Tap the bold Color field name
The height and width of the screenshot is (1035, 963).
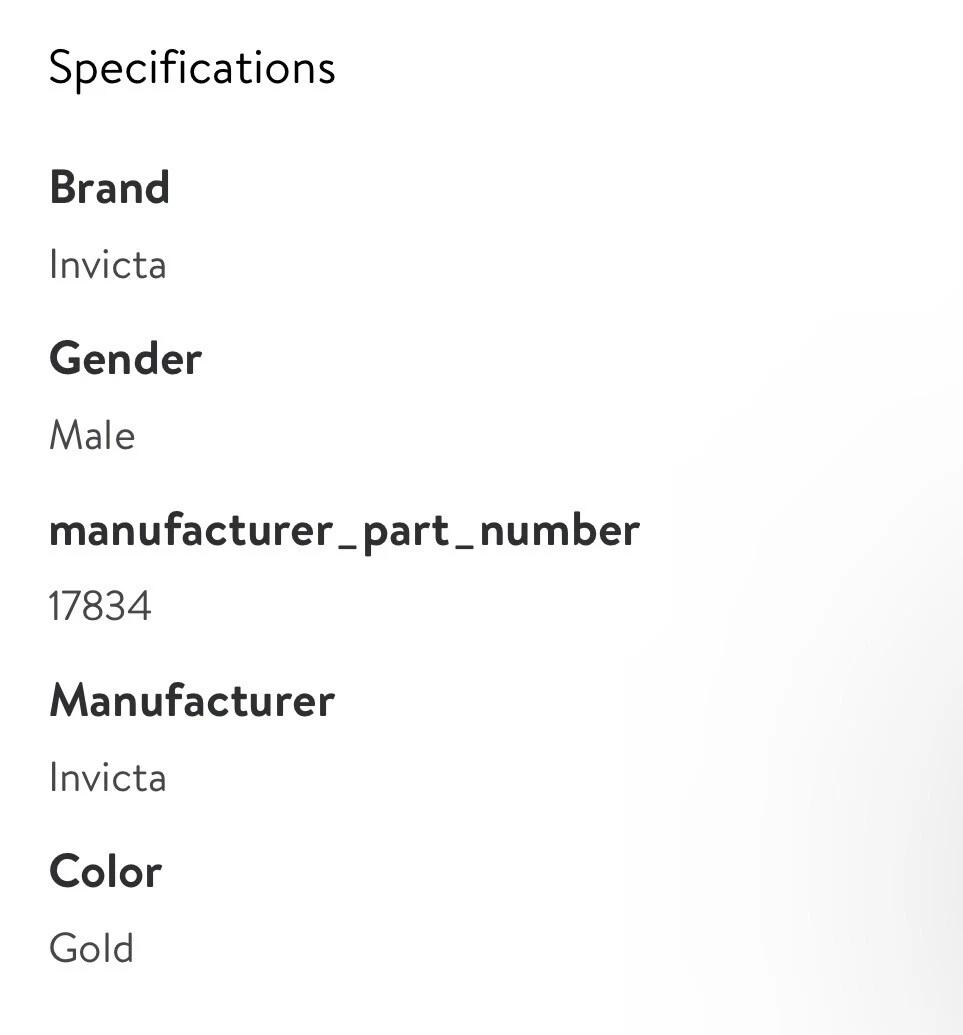105,872
